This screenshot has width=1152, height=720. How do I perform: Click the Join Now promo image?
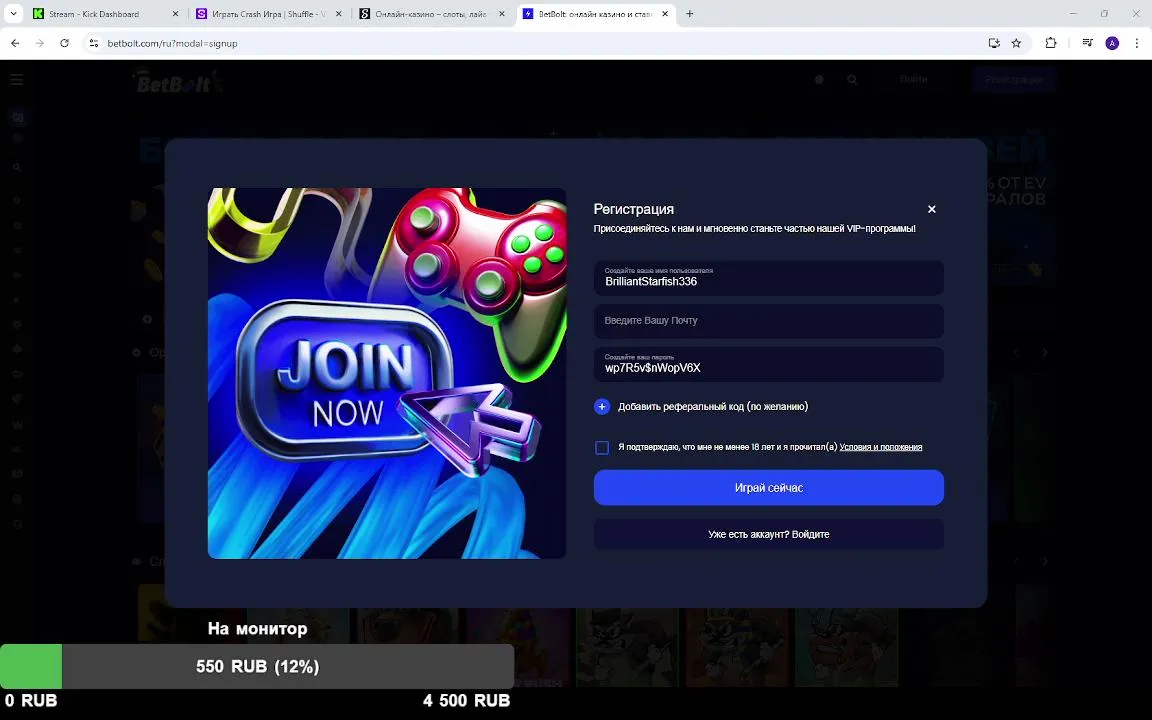coord(387,373)
